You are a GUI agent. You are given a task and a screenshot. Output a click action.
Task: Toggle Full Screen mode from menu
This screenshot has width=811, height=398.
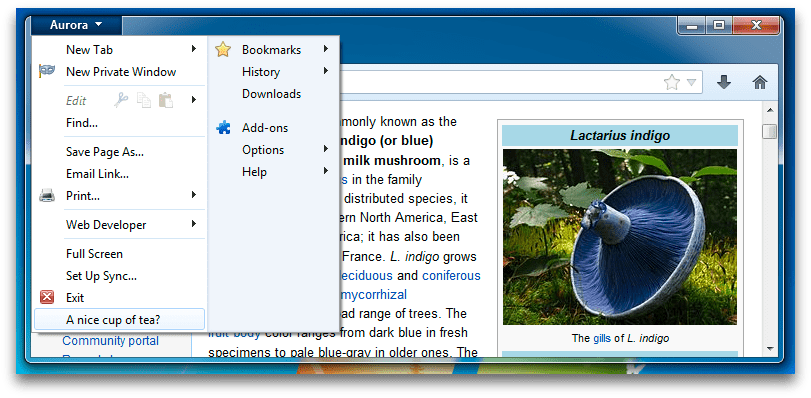coord(119,254)
